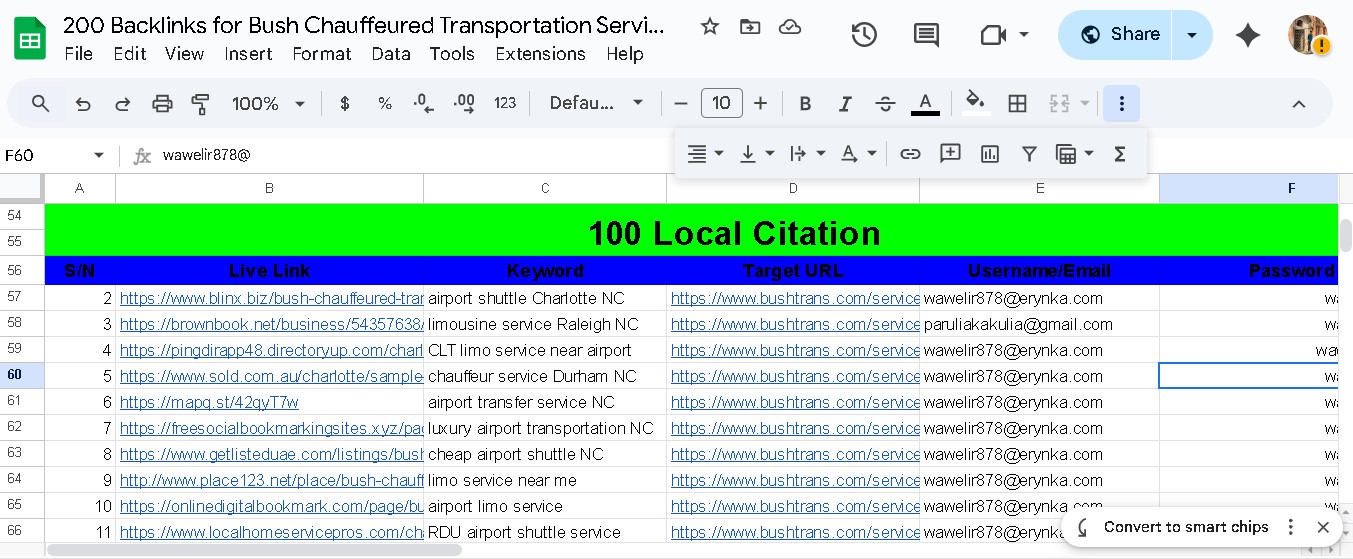1353x559 pixels.
Task: Toggle bold formatting
Action: (x=805, y=103)
